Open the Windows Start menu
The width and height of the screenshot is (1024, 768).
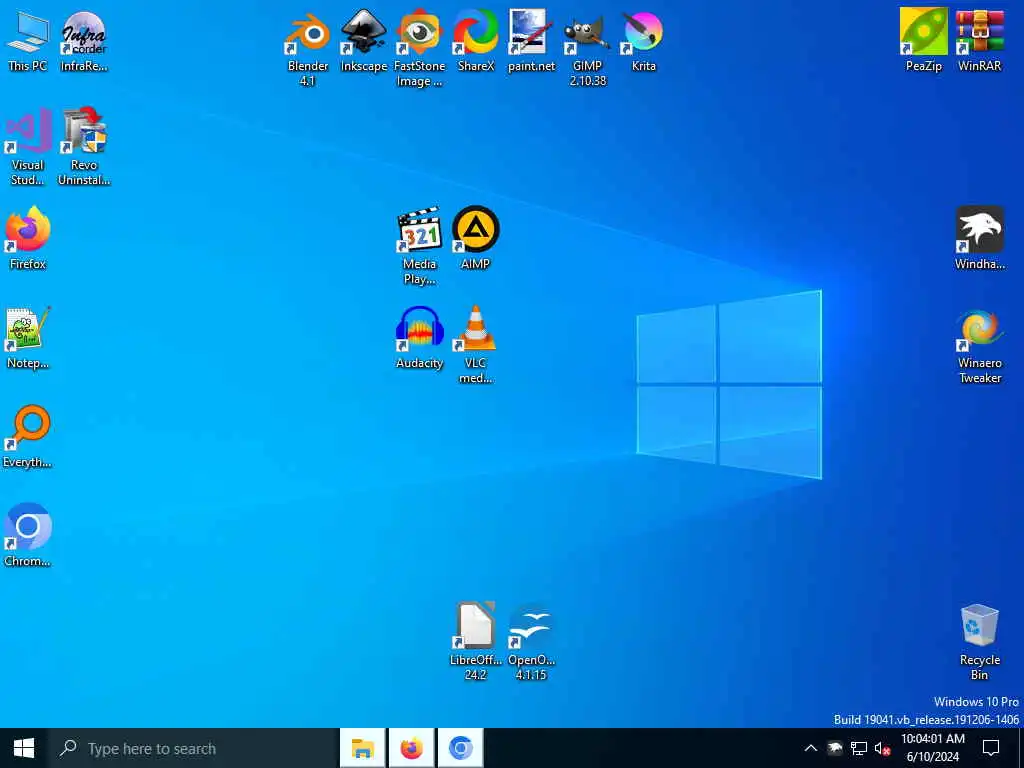[24, 748]
